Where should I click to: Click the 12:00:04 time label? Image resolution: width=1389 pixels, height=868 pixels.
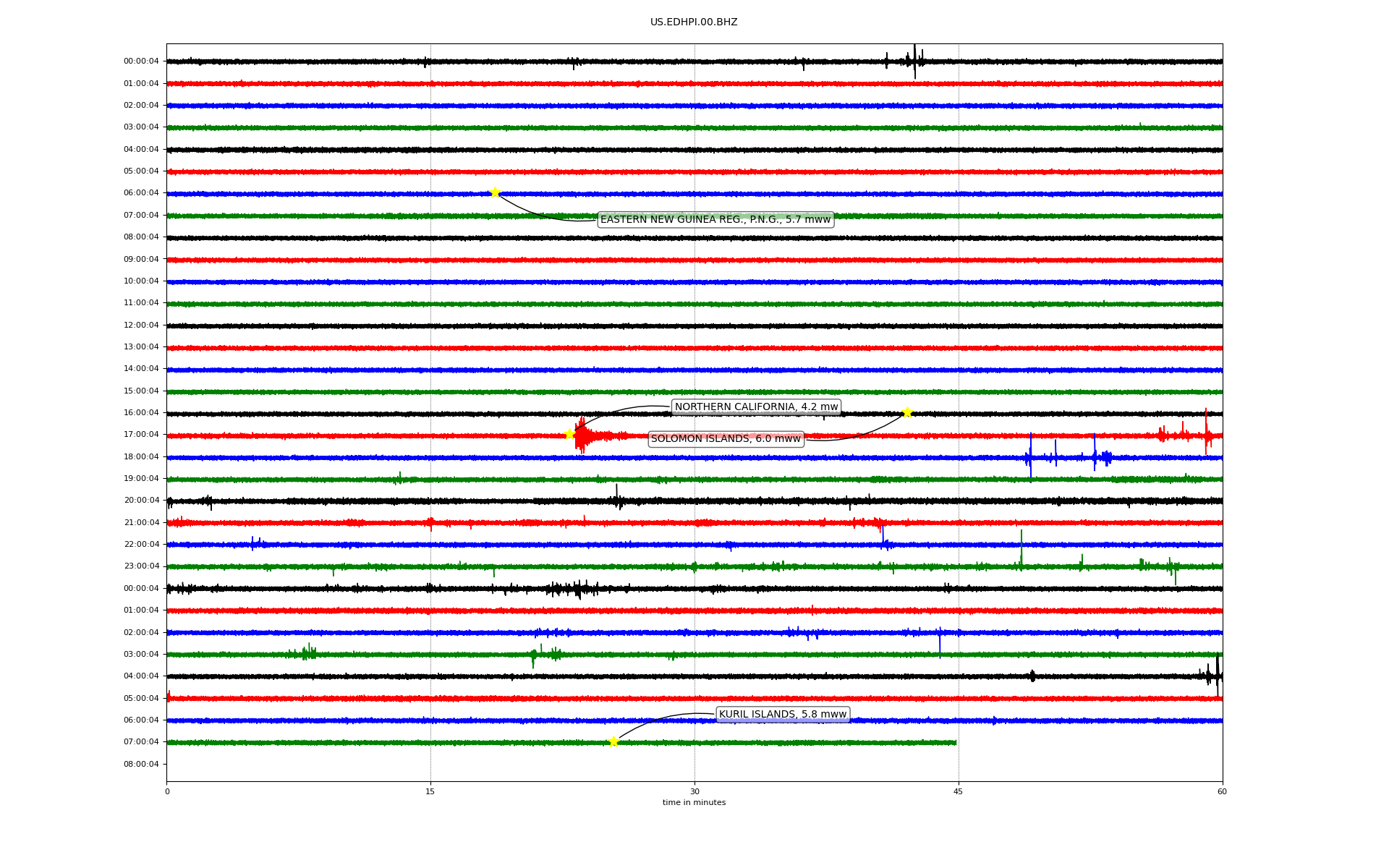[x=141, y=325]
